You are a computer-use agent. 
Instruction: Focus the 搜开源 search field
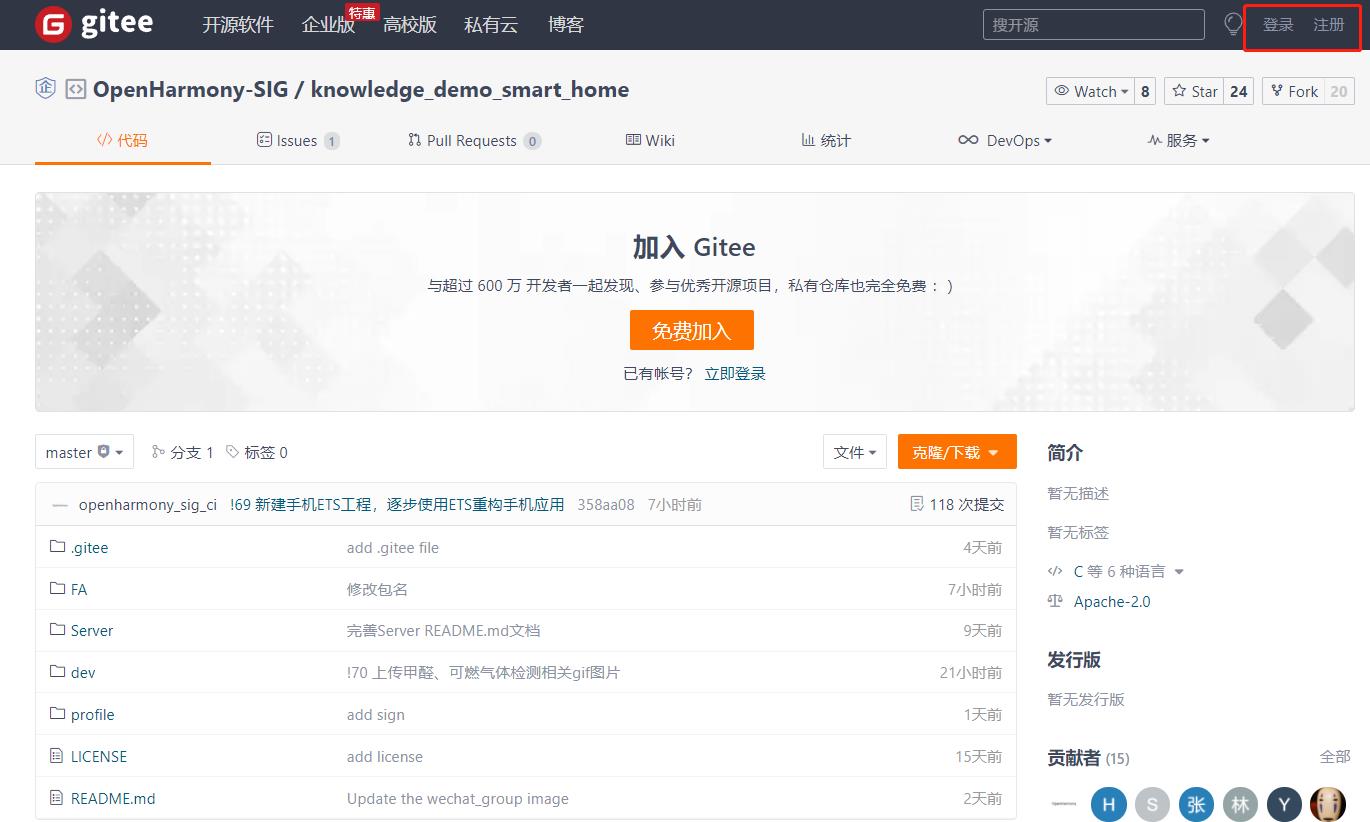tap(1094, 25)
